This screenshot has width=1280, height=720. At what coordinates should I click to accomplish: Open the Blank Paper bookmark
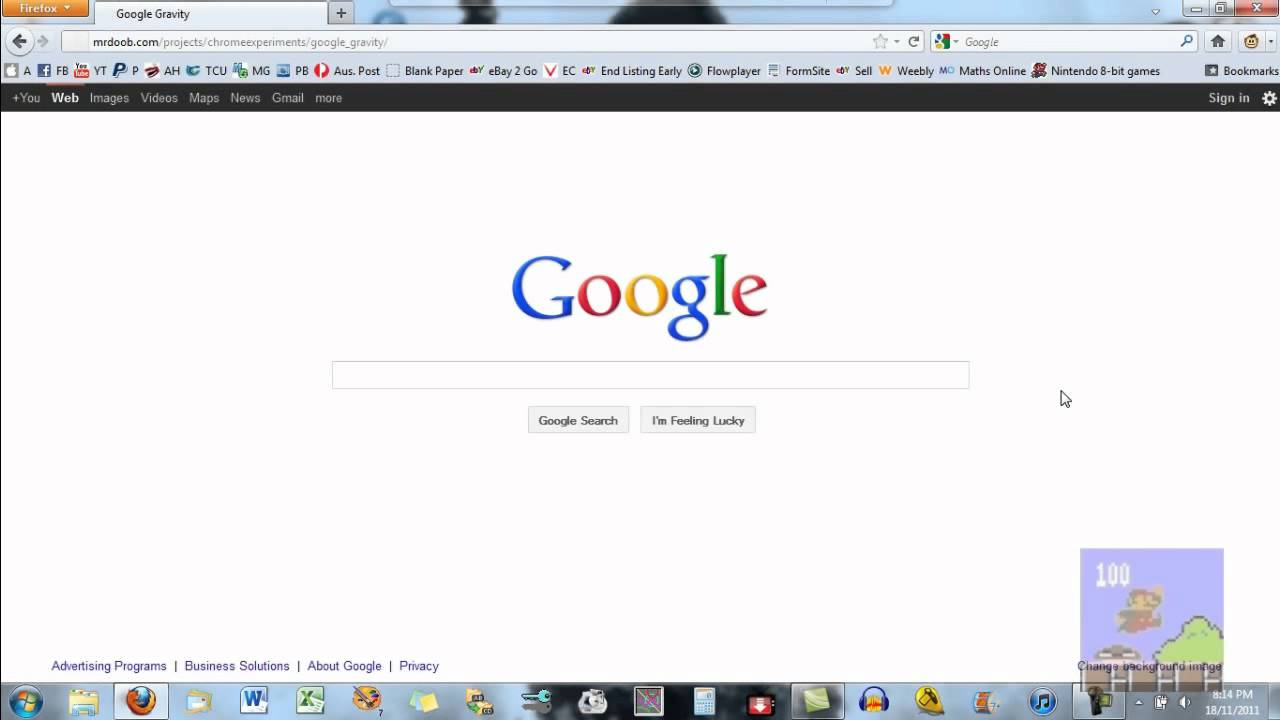[x=425, y=71]
